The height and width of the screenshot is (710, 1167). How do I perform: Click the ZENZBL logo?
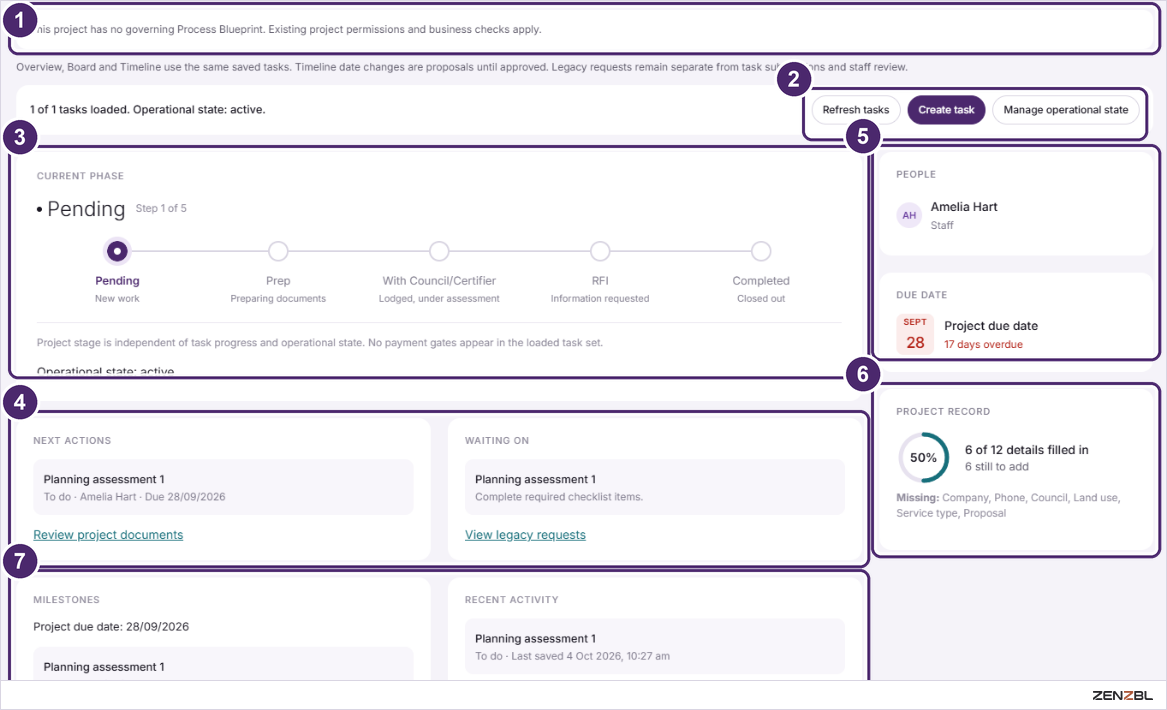pyautogui.click(x=1122, y=695)
